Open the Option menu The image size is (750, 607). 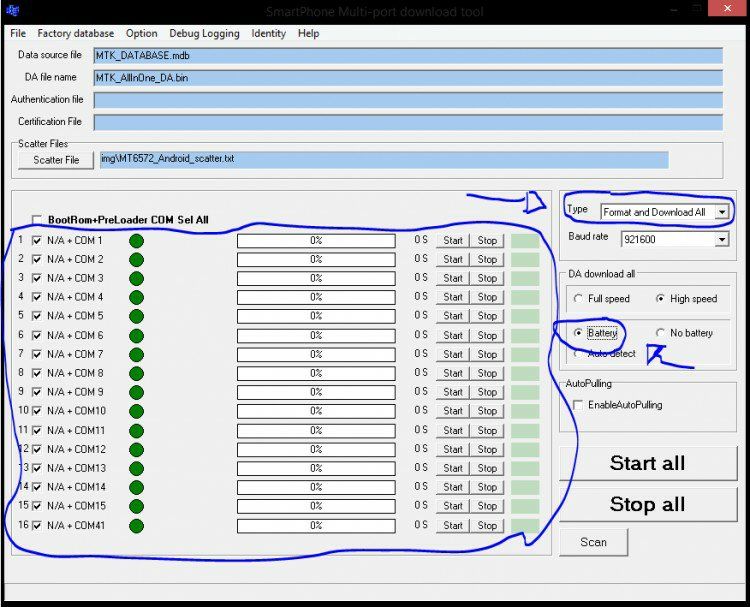[142, 33]
